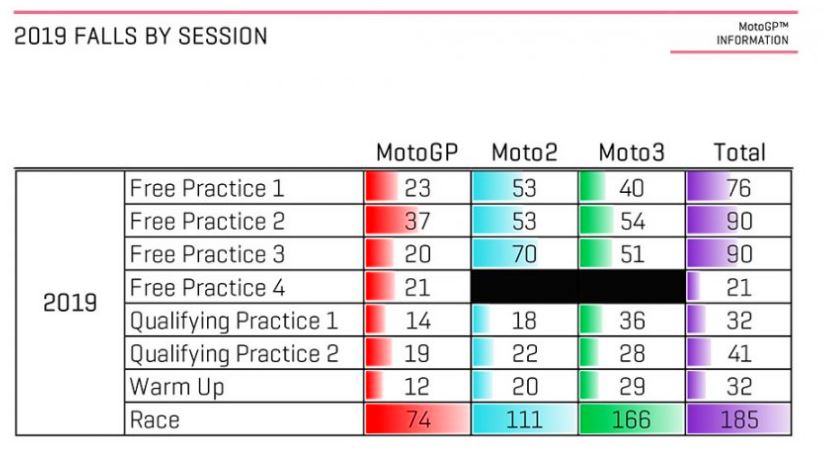Click the 2019 Falls By Session title
The width and height of the screenshot is (825, 468).
click(140, 36)
